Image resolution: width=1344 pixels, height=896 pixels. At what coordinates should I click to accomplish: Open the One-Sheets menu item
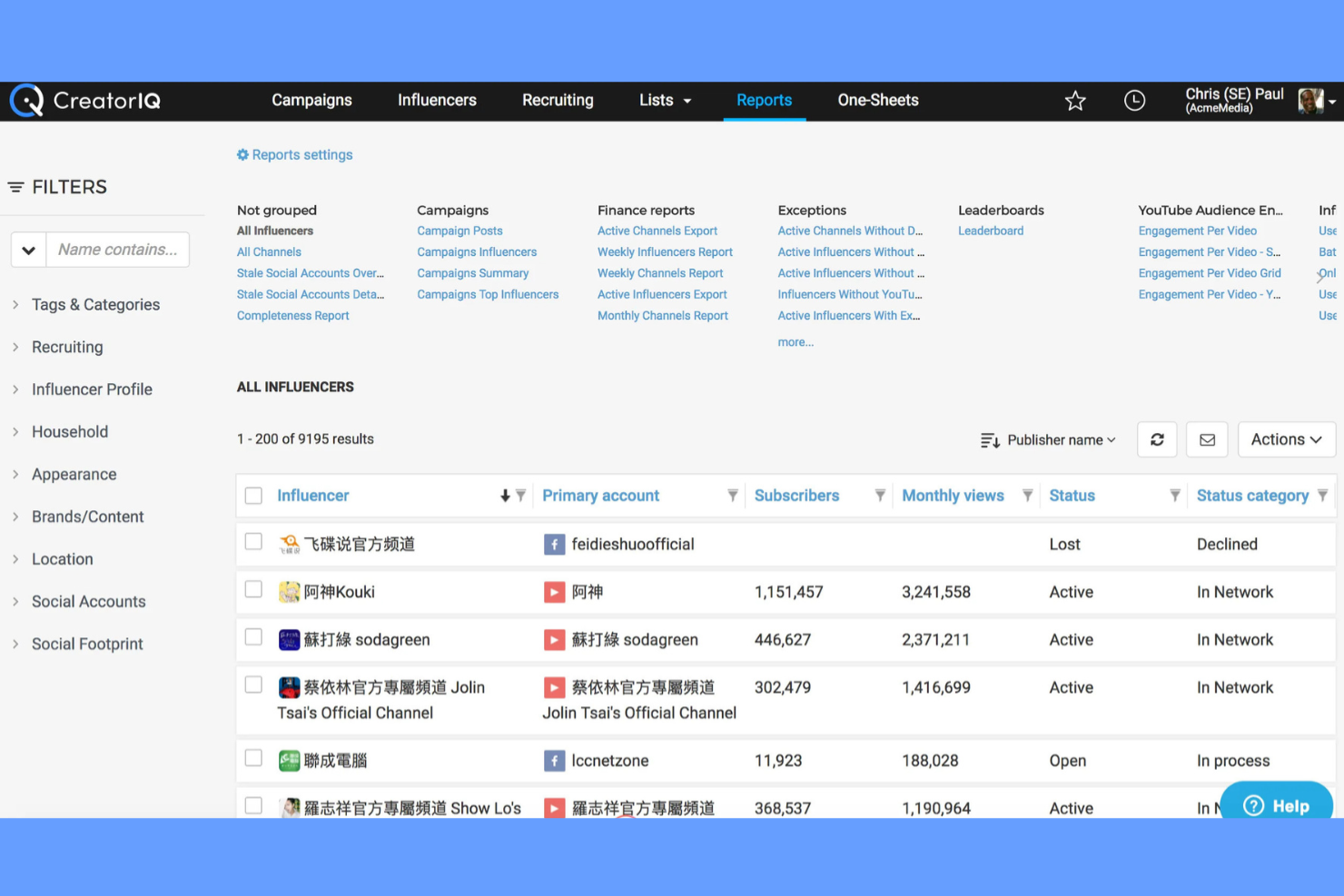point(877,101)
